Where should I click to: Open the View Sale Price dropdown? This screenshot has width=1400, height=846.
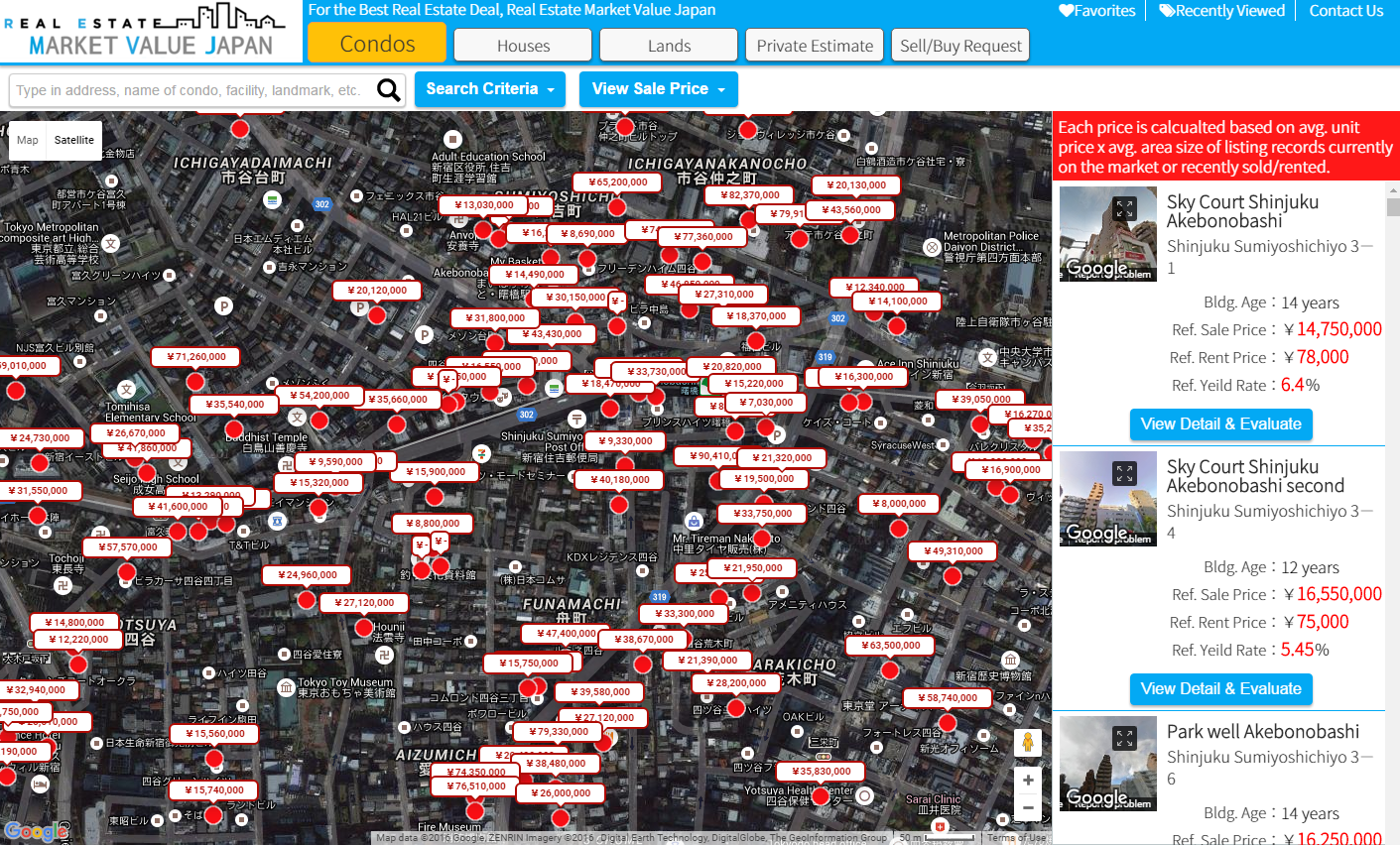tap(659, 89)
